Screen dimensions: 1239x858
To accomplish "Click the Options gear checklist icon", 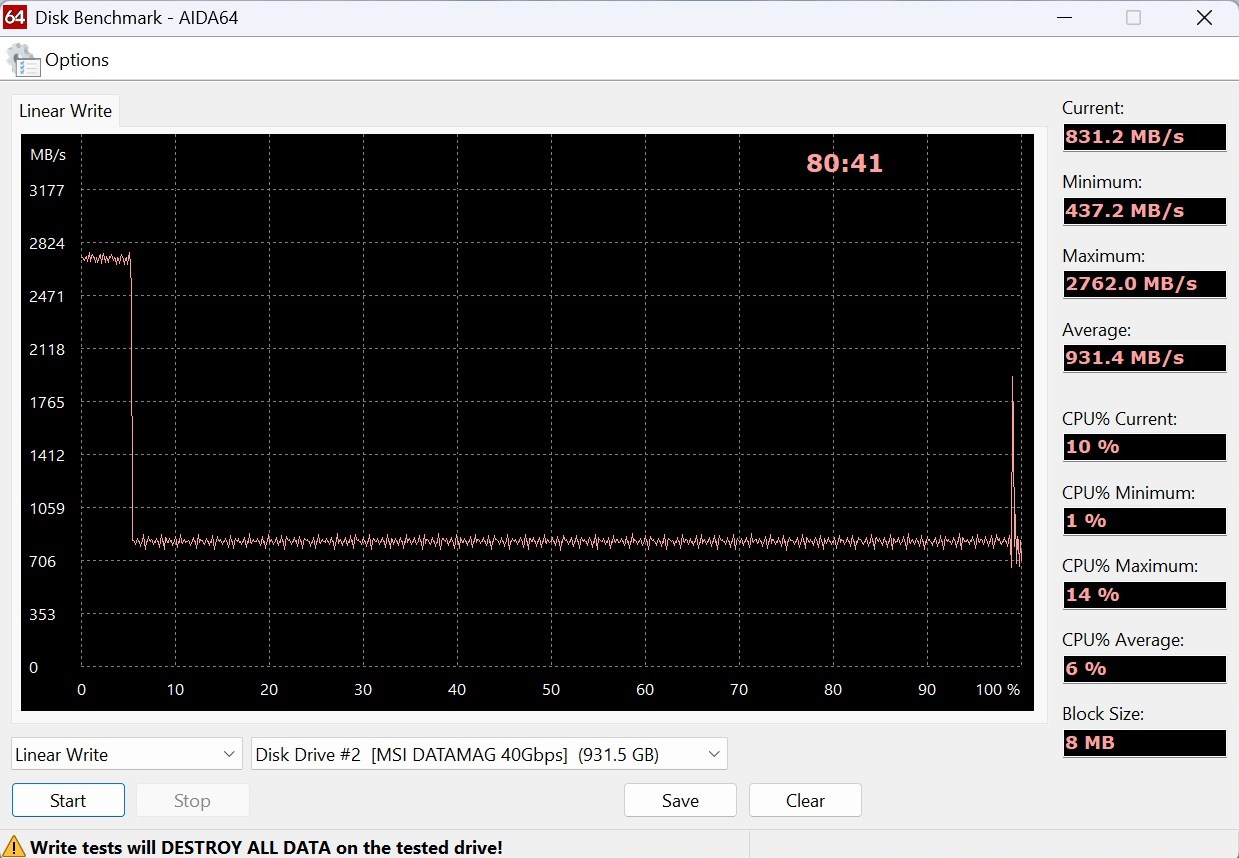I will click(24, 61).
